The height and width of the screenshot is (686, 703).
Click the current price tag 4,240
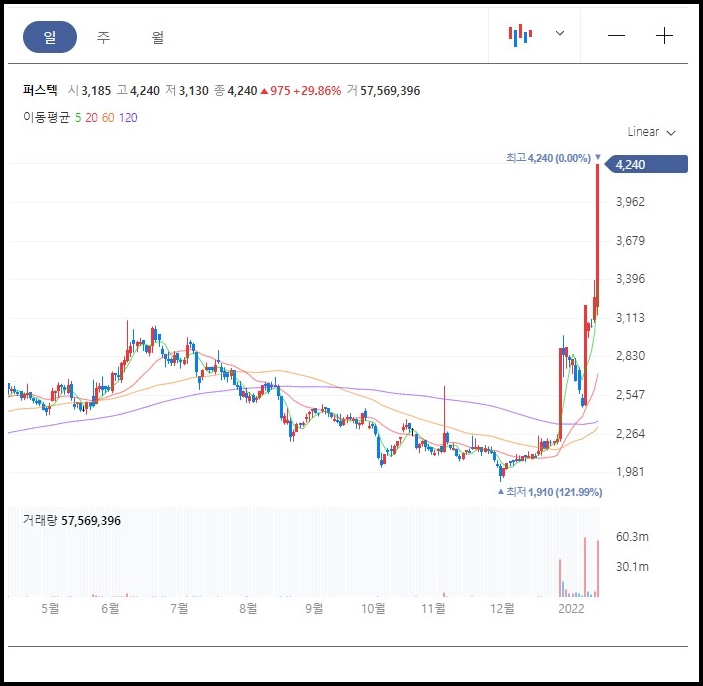646,165
